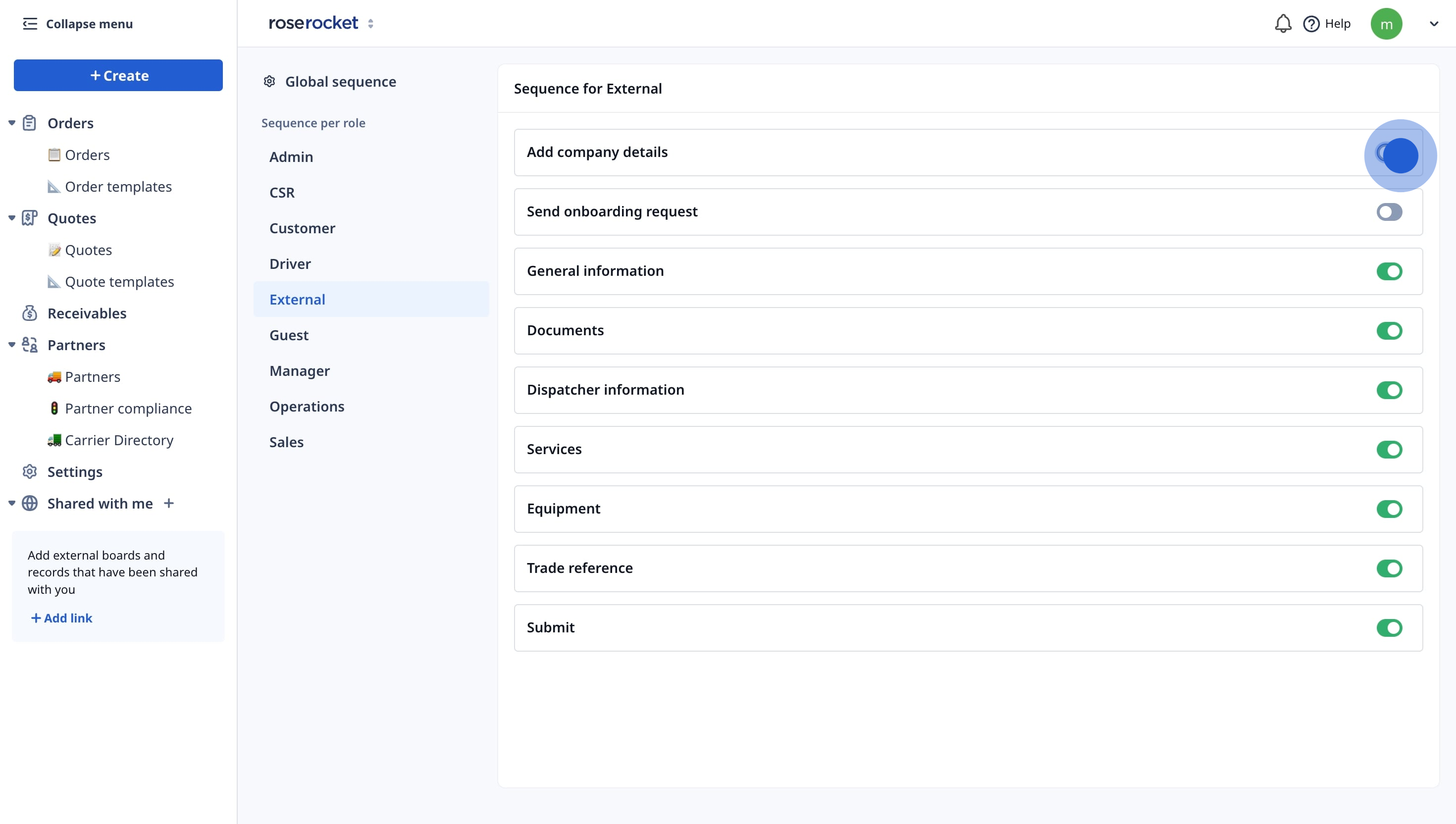Viewport: 1456px width, 824px height.
Task: Collapse the Quotes section arrow
Action: 11,218
